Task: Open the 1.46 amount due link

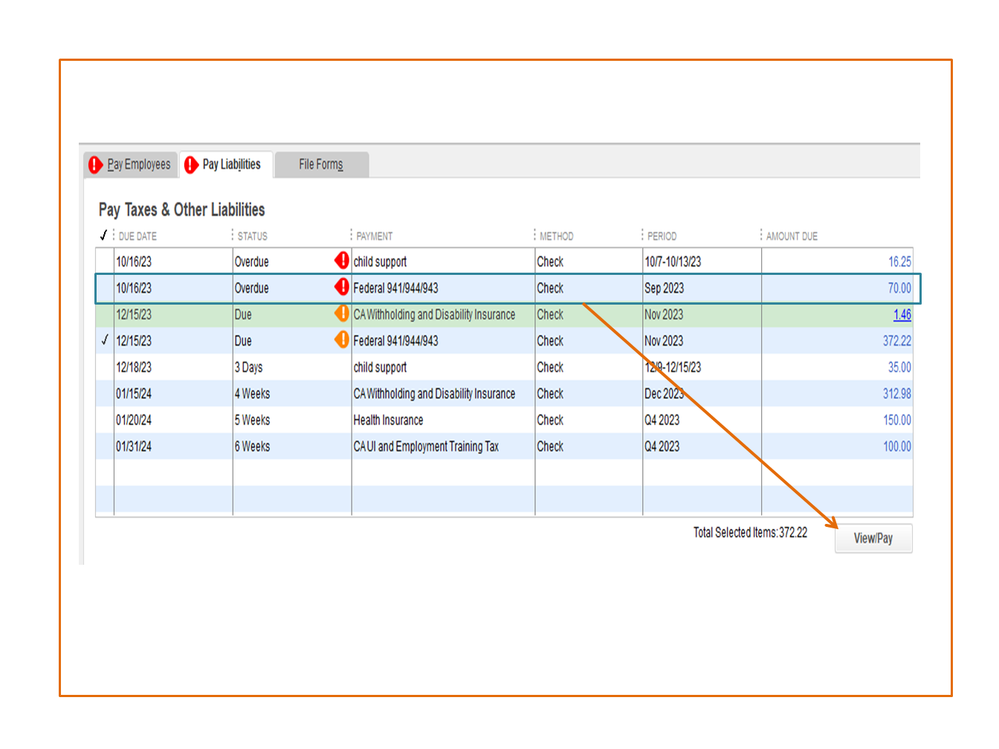Action: click(902, 315)
